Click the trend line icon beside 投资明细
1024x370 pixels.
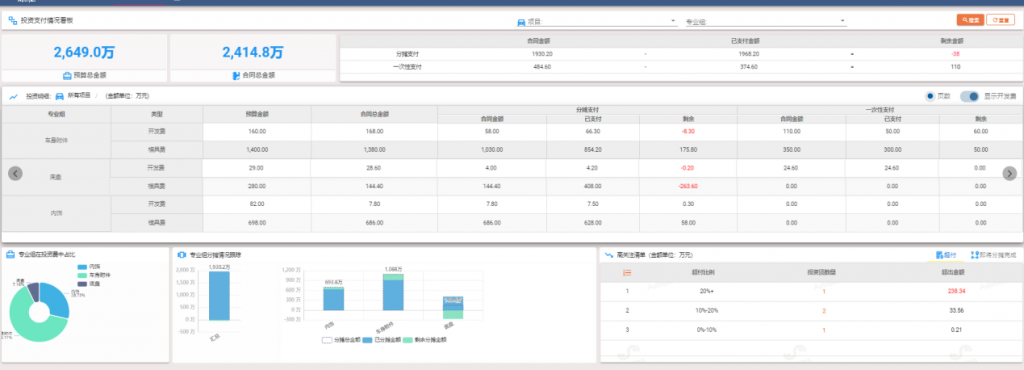[x=14, y=97]
